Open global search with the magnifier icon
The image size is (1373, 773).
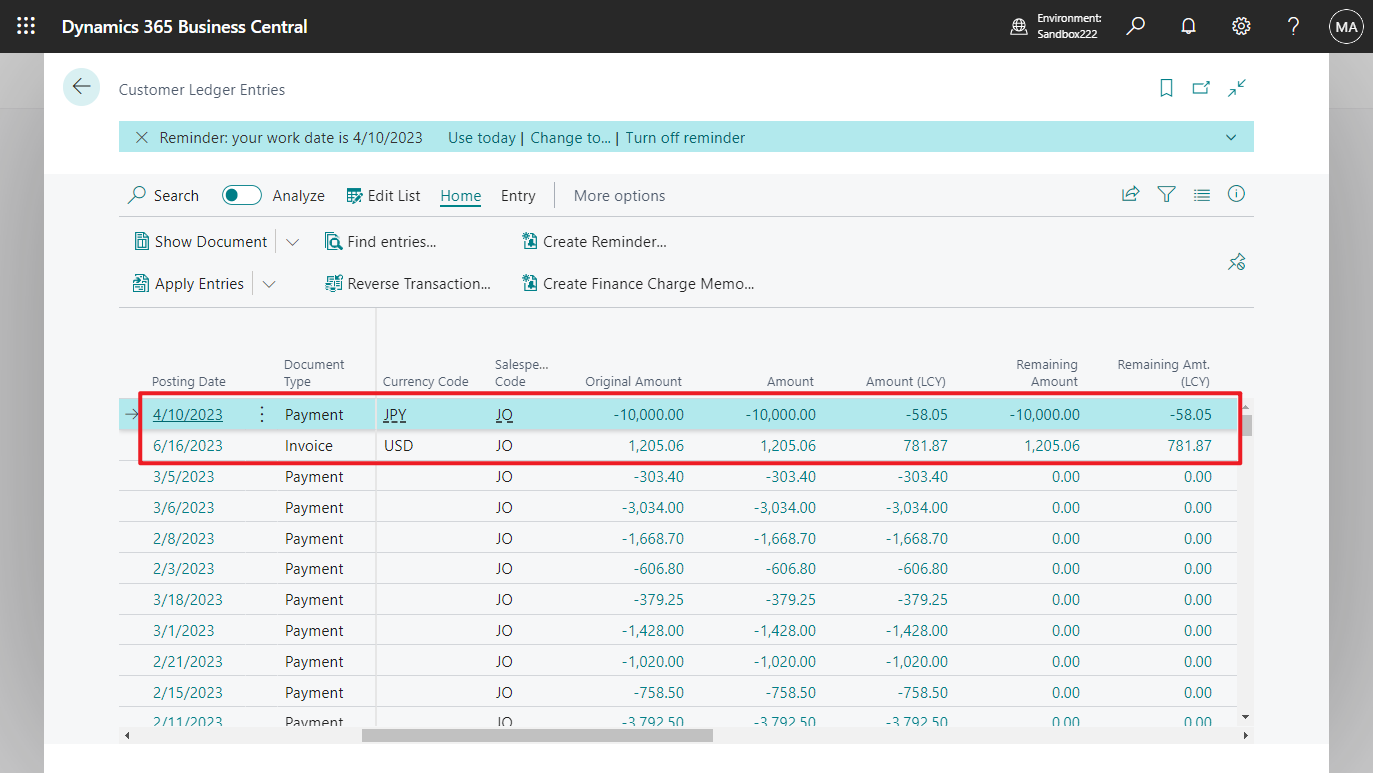1135,26
